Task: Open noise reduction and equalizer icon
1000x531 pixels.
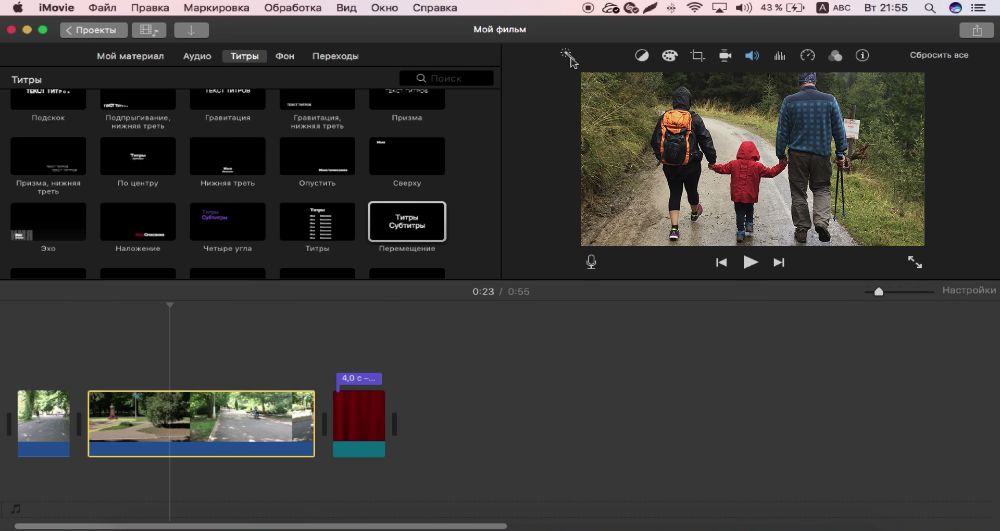Action: (x=780, y=56)
